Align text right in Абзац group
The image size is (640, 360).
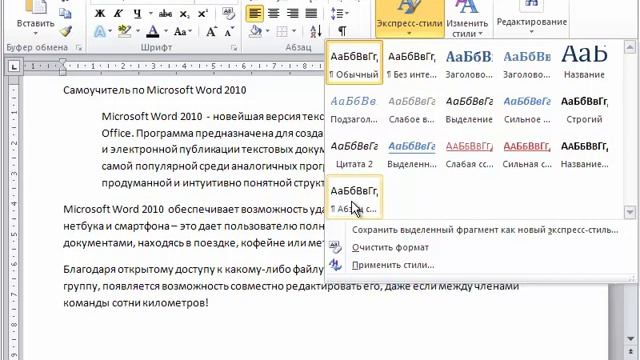[292, 13]
